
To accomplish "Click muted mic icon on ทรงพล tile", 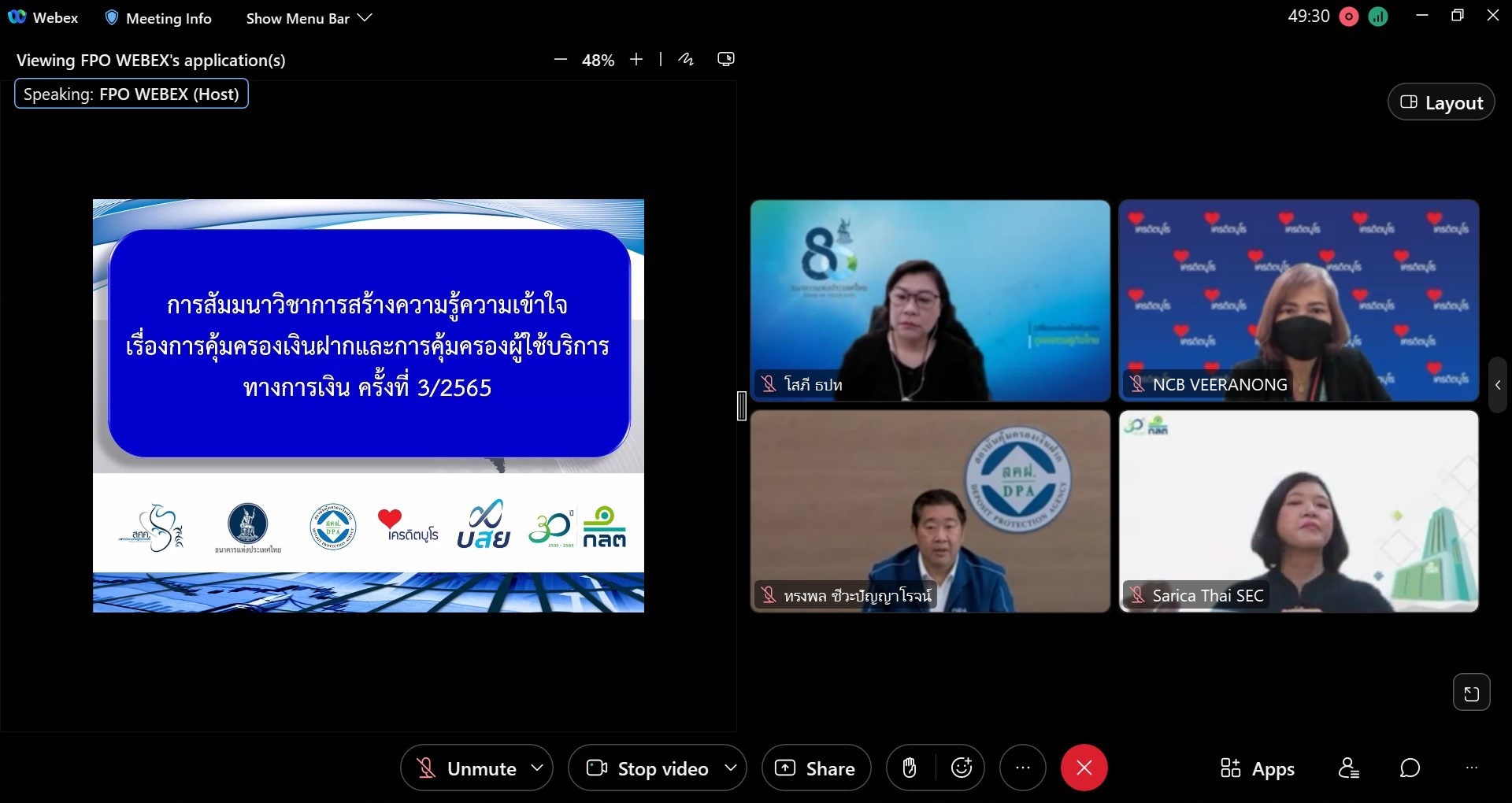I will [769, 595].
